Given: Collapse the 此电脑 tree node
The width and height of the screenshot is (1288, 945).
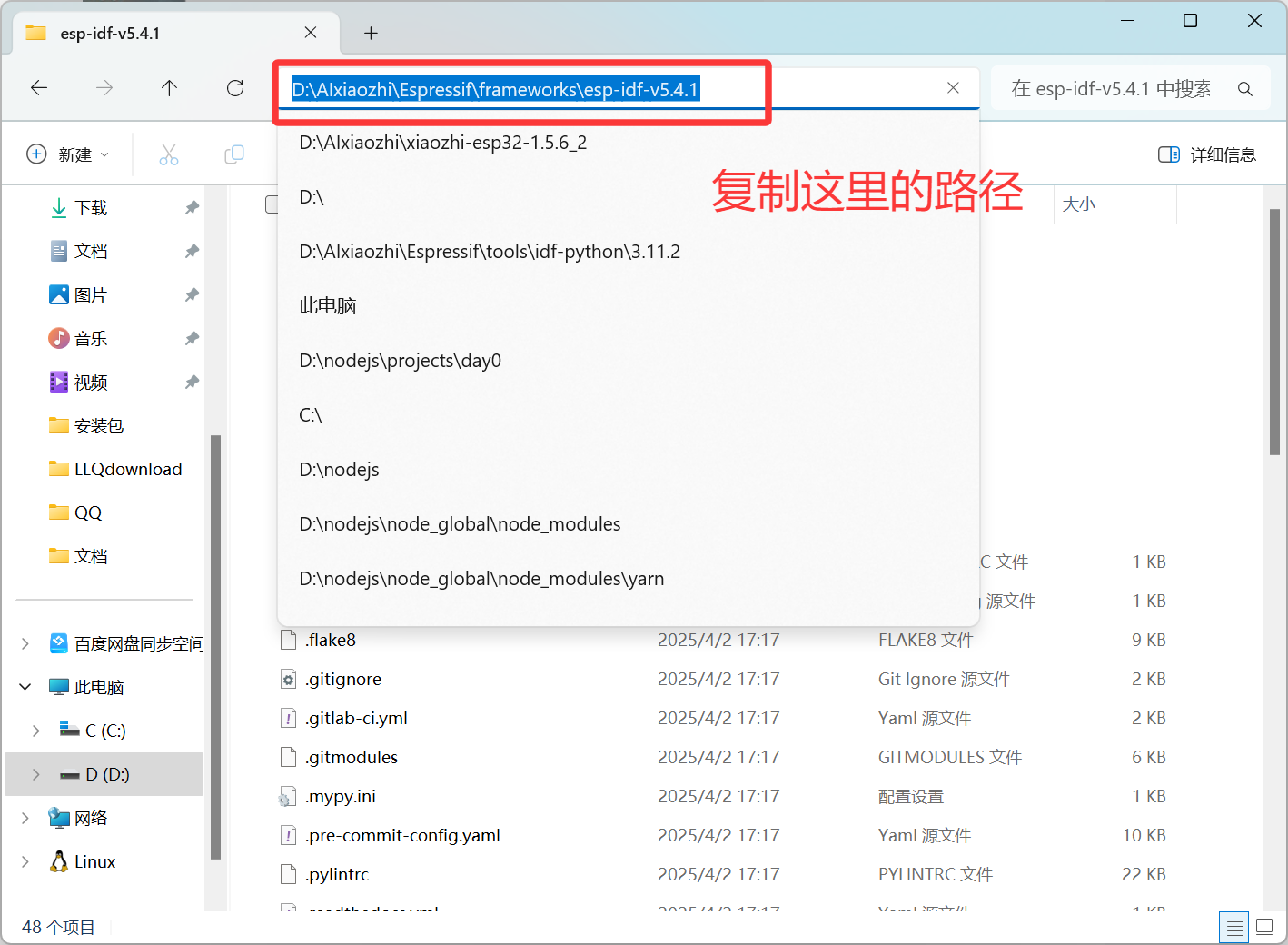Looking at the screenshot, I should tap(25, 687).
